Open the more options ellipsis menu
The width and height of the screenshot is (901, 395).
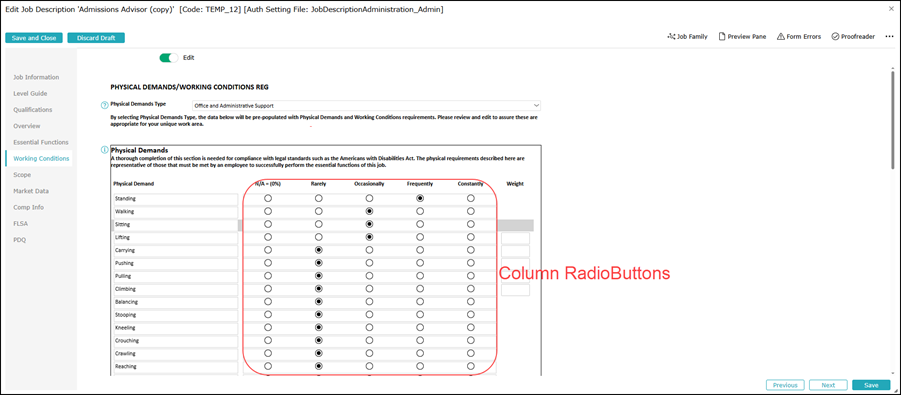(x=890, y=37)
